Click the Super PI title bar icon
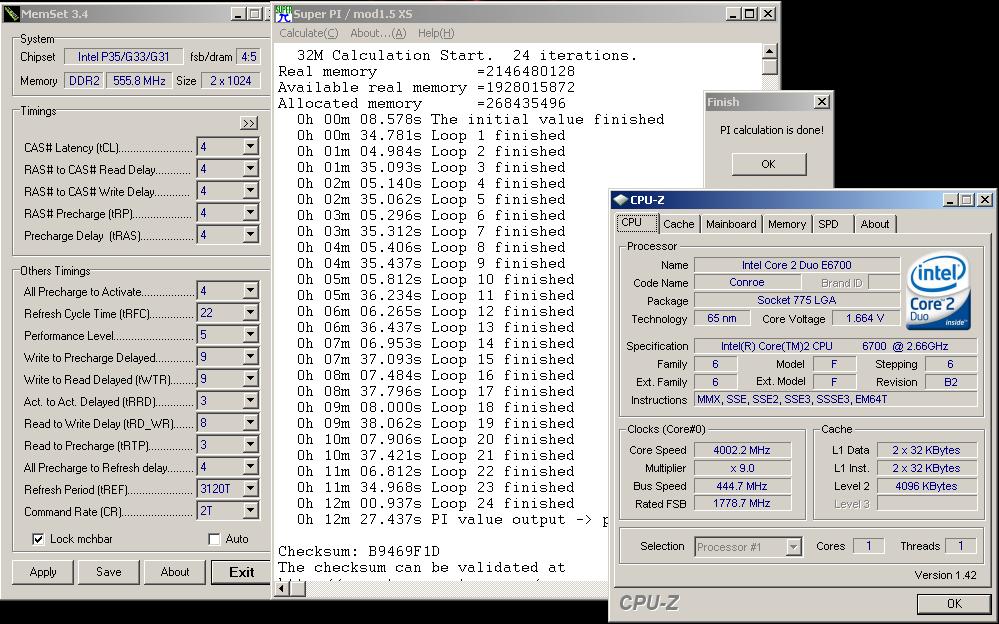The width and height of the screenshot is (999, 624). [x=284, y=13]
